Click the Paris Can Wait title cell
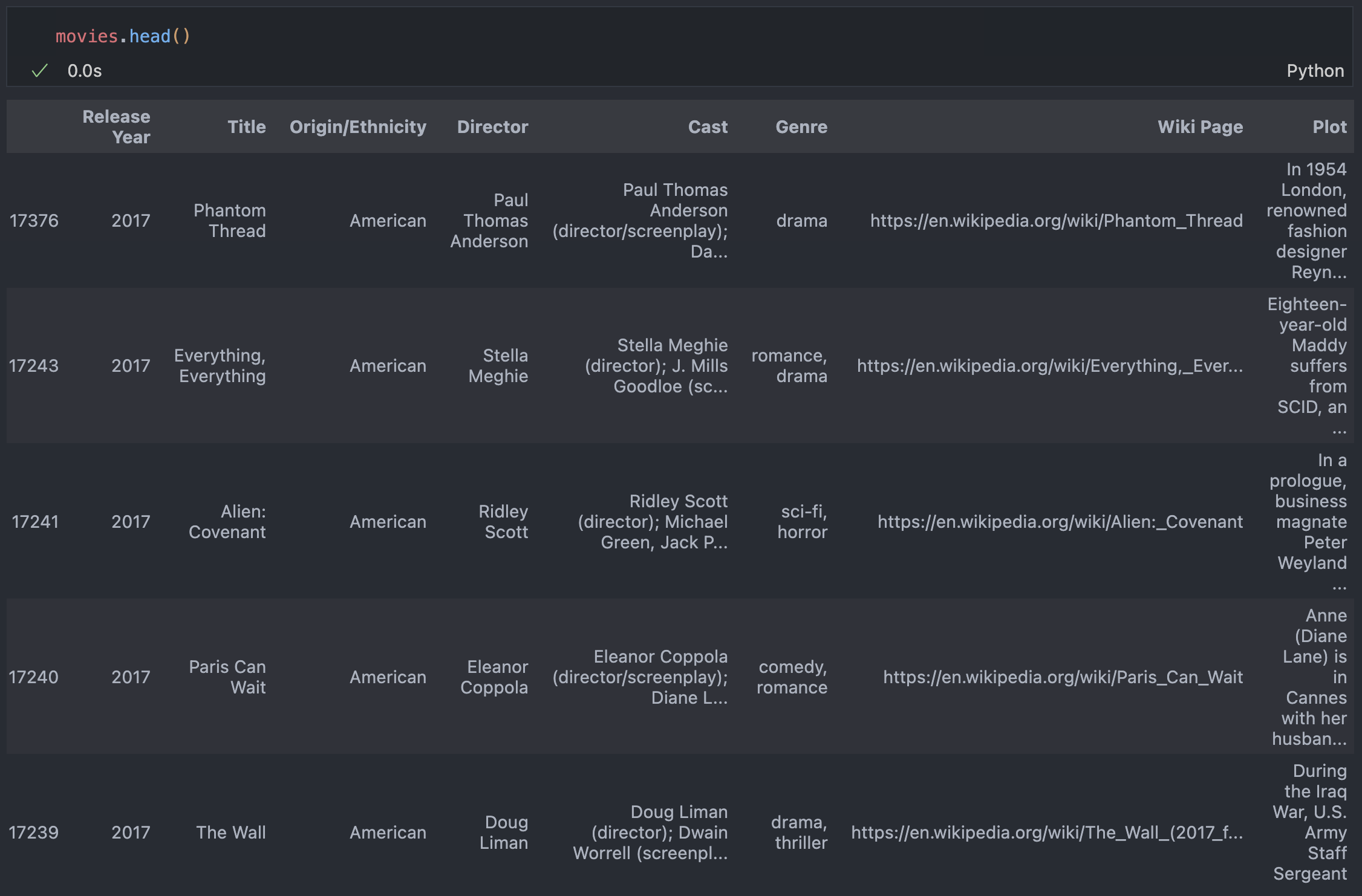The height and width of the screenshot is (896, 1362). pyautogui.click(x=227, y=677)
